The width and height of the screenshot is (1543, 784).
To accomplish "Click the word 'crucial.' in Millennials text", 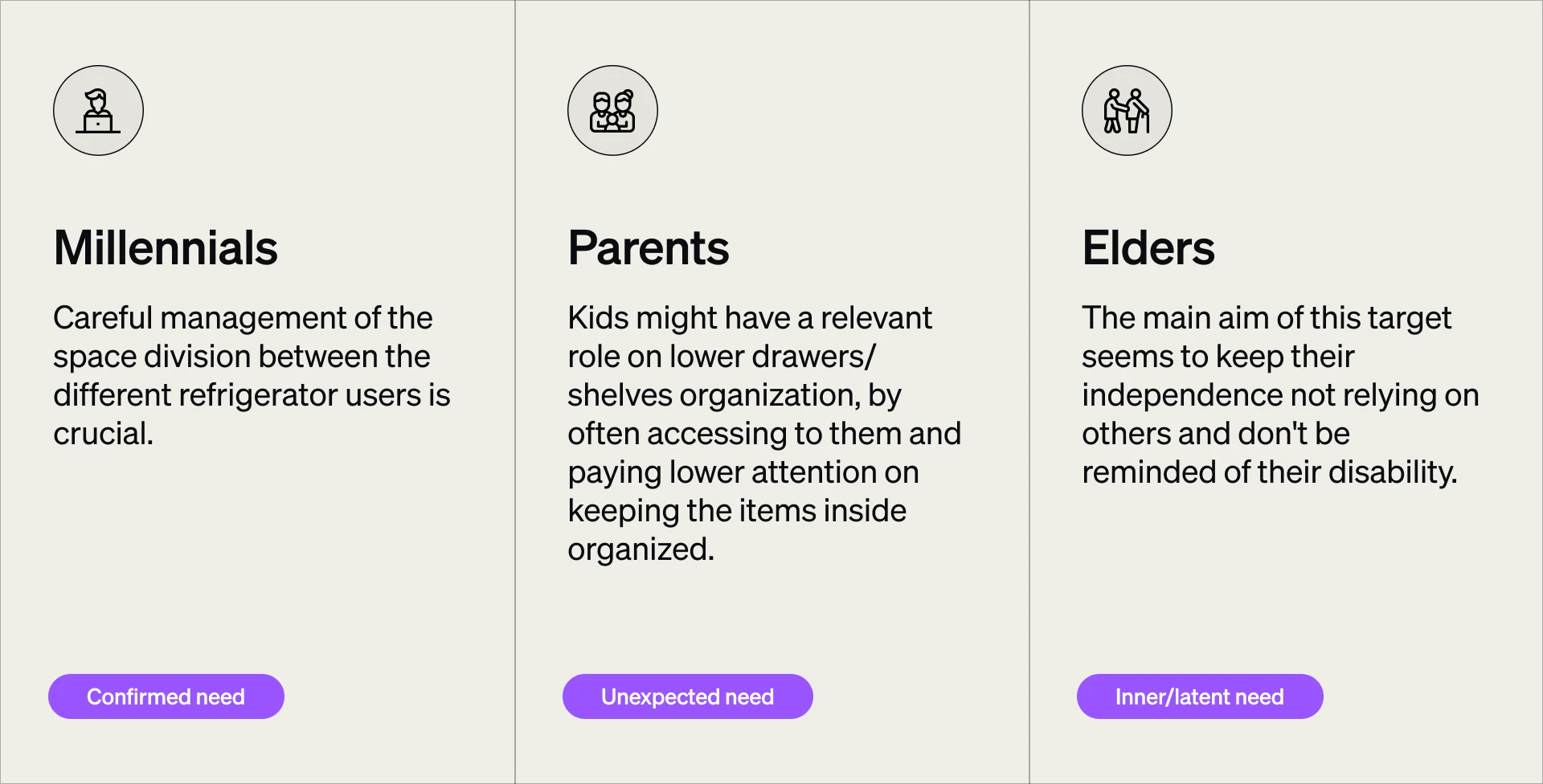I will [103, 434].
